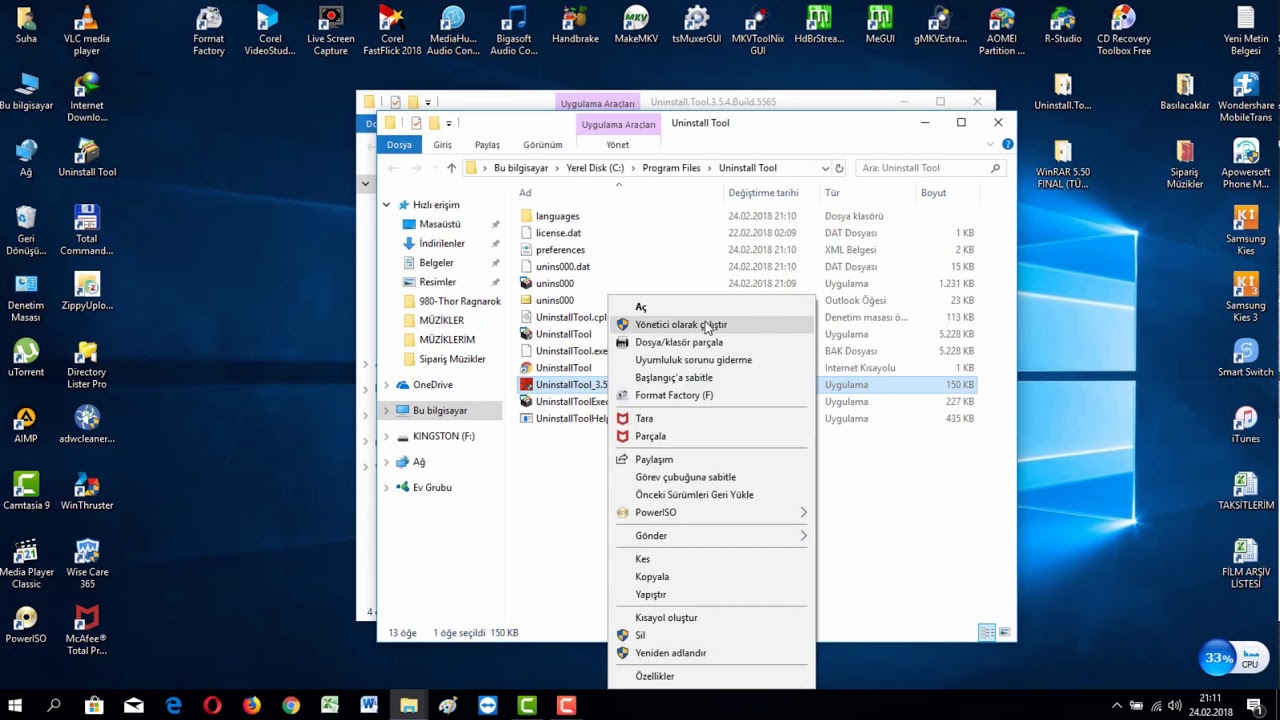Open PowerISO desktop shortcut
Viewport: 1280px width, 720px height.
(26, 626)
